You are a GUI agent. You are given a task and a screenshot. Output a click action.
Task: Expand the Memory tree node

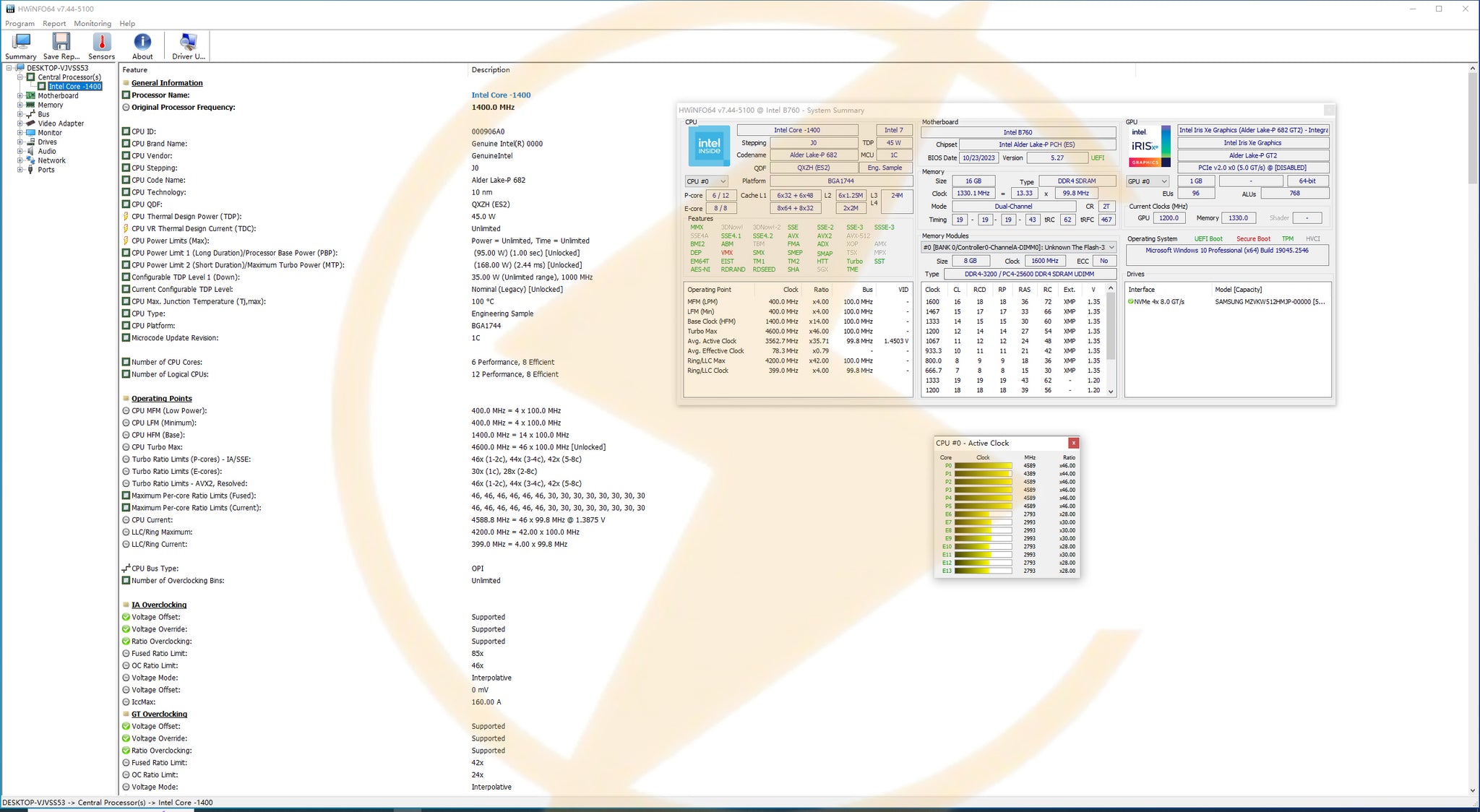pyautogui.click(x=20, y=105)
